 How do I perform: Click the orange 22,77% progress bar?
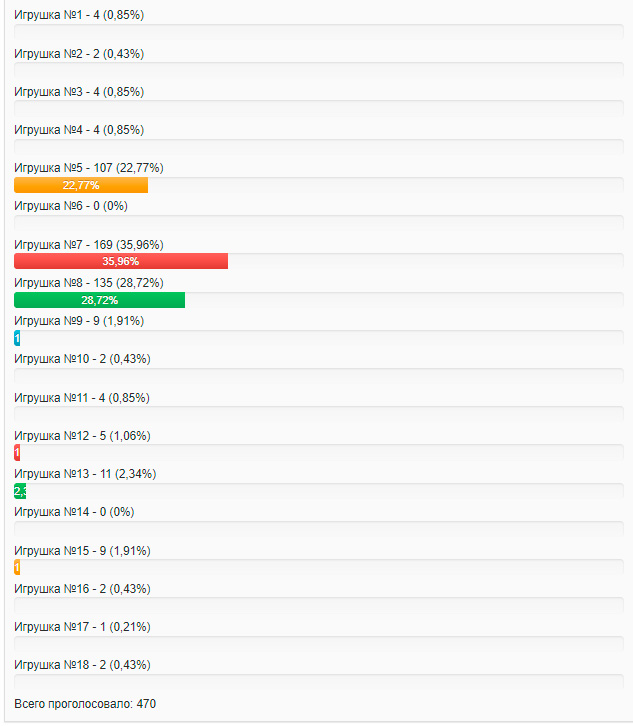(81, 185)
